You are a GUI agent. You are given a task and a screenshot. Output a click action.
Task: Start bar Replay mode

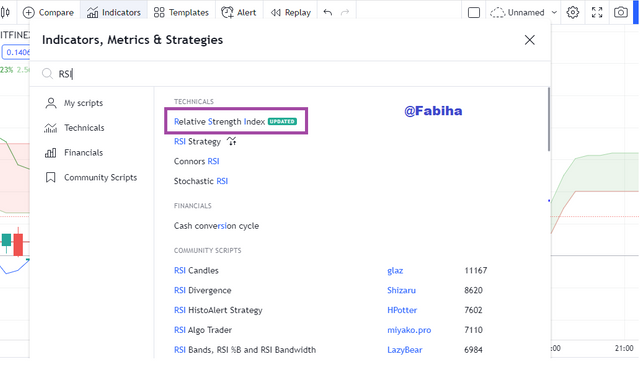pos(290,13)
